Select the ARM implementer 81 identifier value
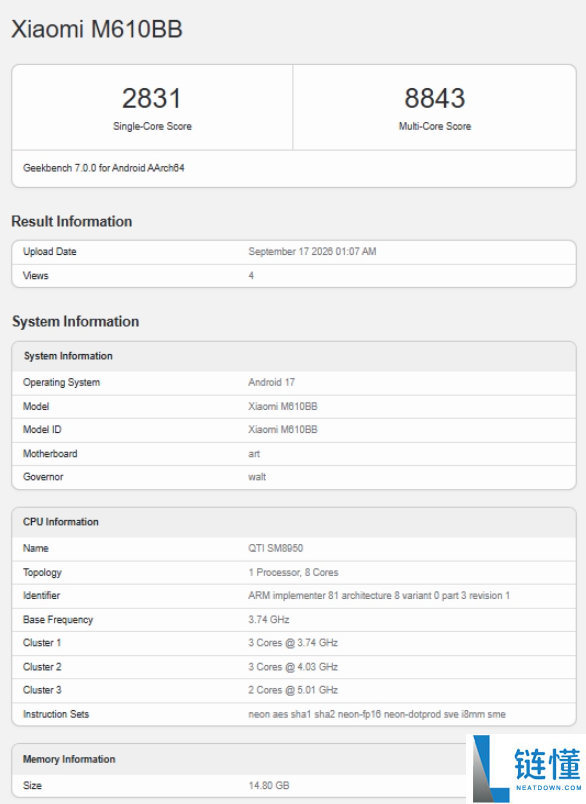Viewport: 586px width, 804px height. point(379,596)
